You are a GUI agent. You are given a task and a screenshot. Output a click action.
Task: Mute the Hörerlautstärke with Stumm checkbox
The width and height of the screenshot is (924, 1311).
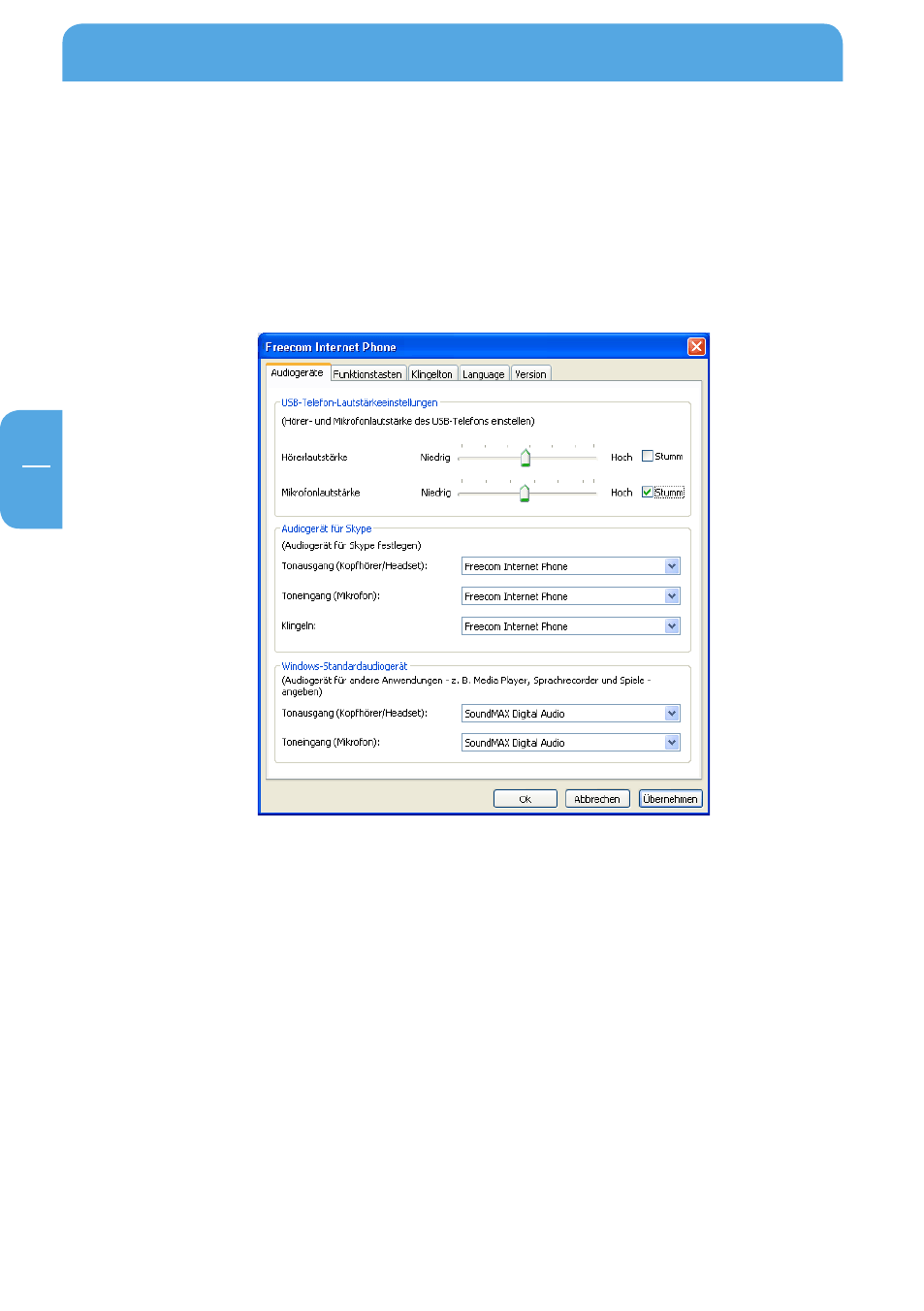click(x=648, y=456)
